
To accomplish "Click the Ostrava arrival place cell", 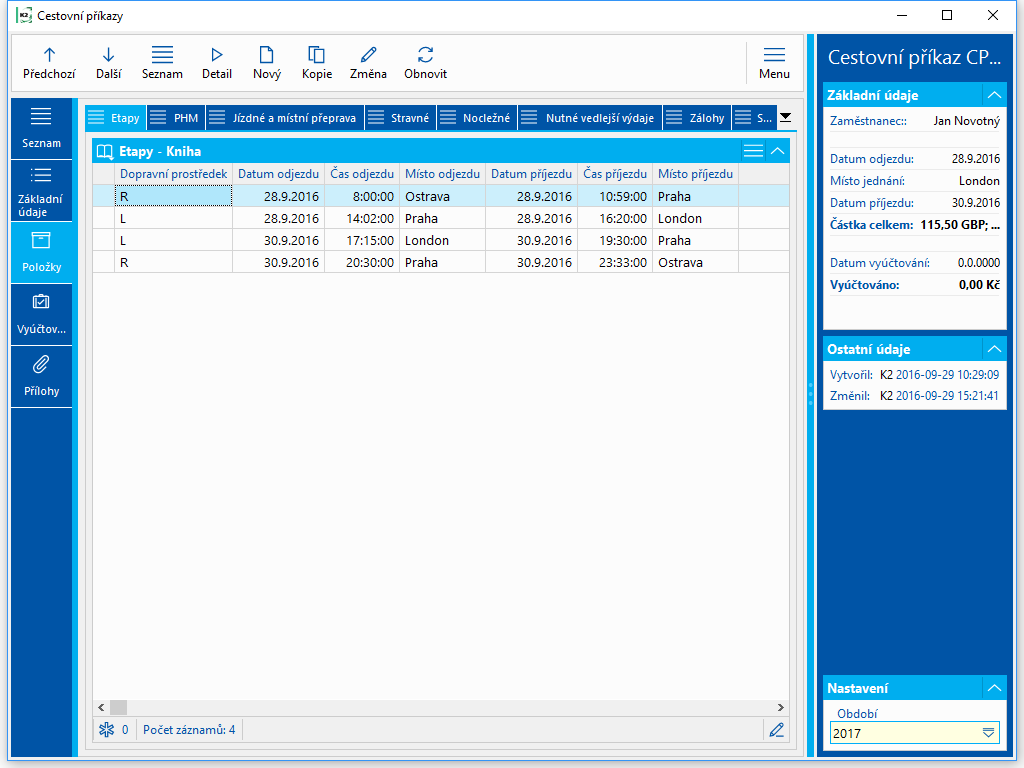I will (695, 263).
